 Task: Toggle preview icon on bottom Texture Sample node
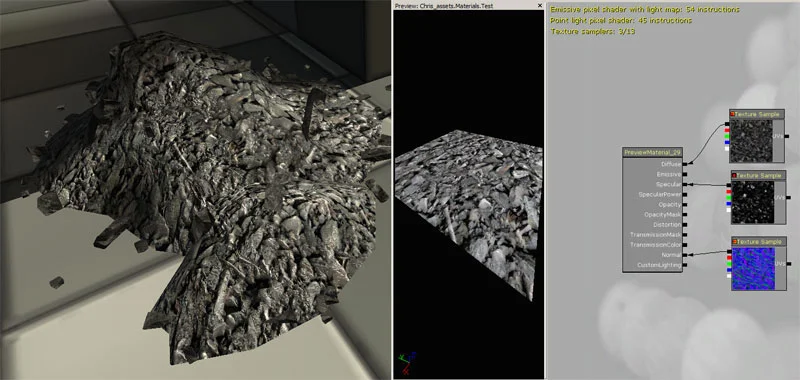(x=735, y=241)
